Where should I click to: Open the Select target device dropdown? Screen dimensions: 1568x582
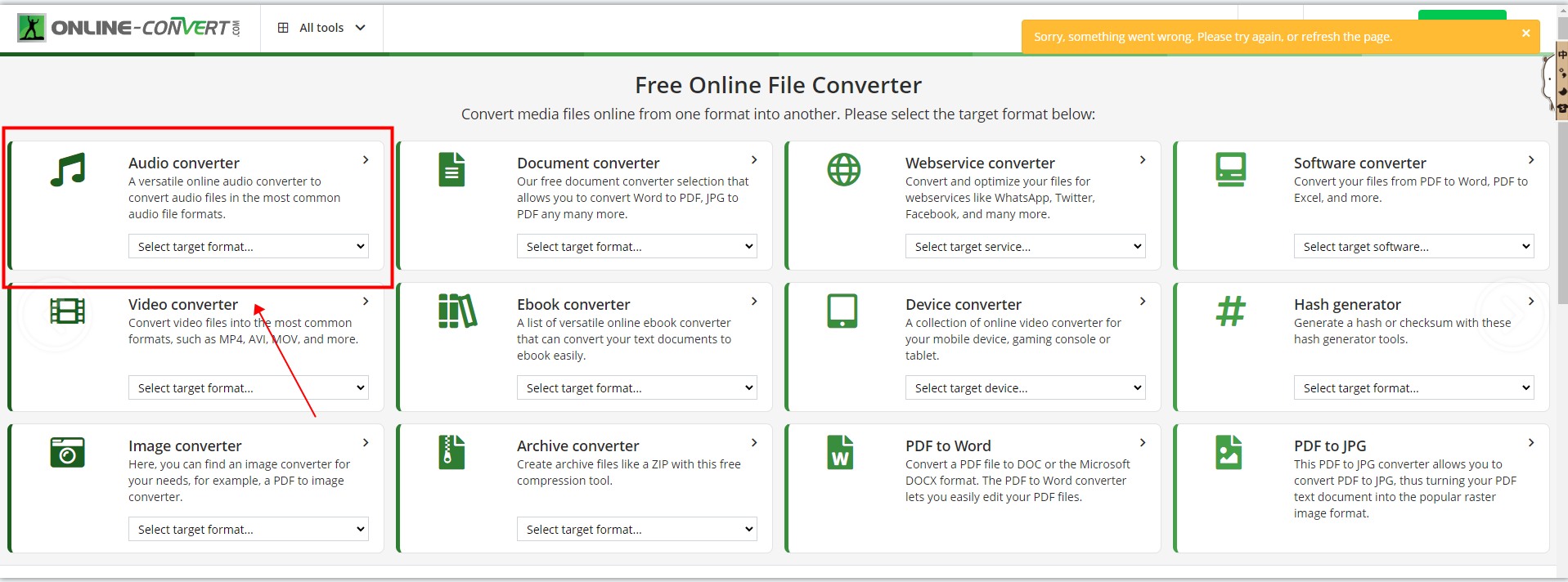pos(1025,388)
